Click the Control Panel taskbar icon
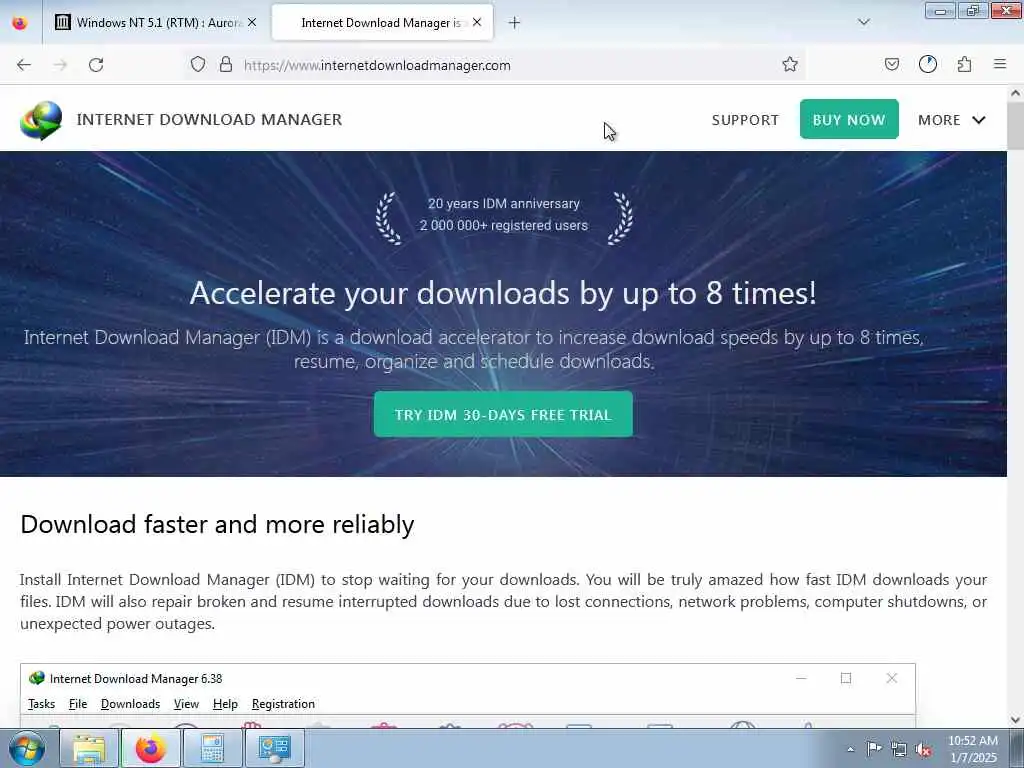This screenshot has width=1024, height=768. 274,748
